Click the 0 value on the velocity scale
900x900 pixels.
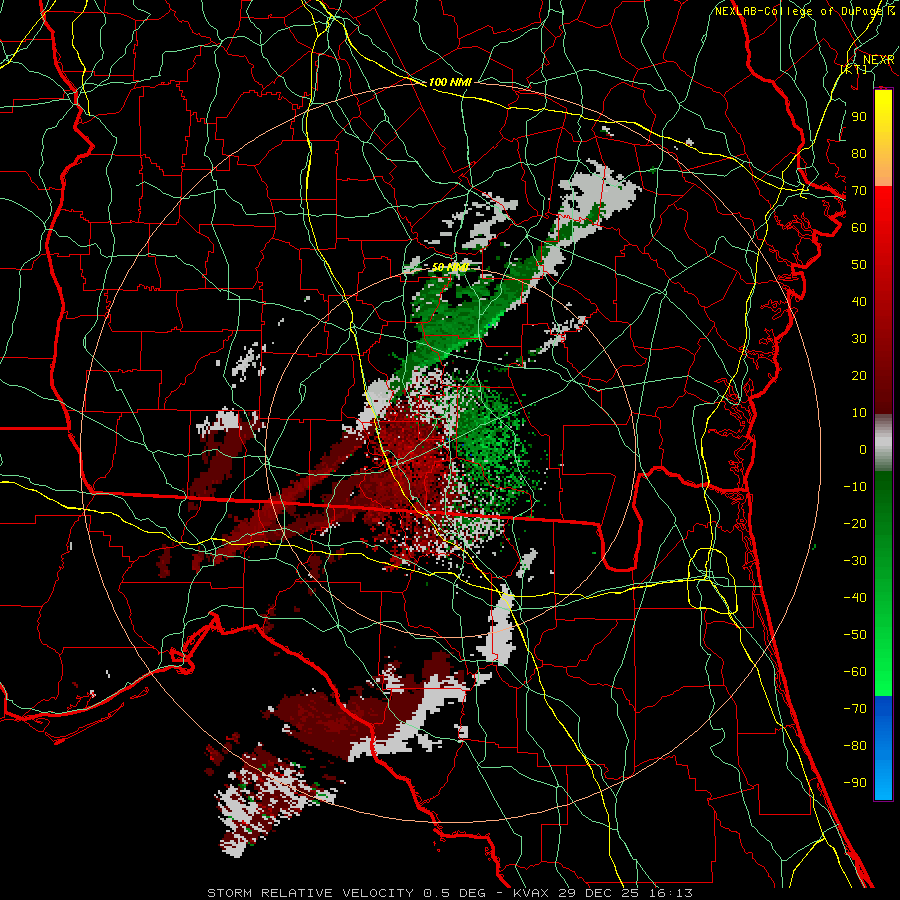[x=863, y=449]
